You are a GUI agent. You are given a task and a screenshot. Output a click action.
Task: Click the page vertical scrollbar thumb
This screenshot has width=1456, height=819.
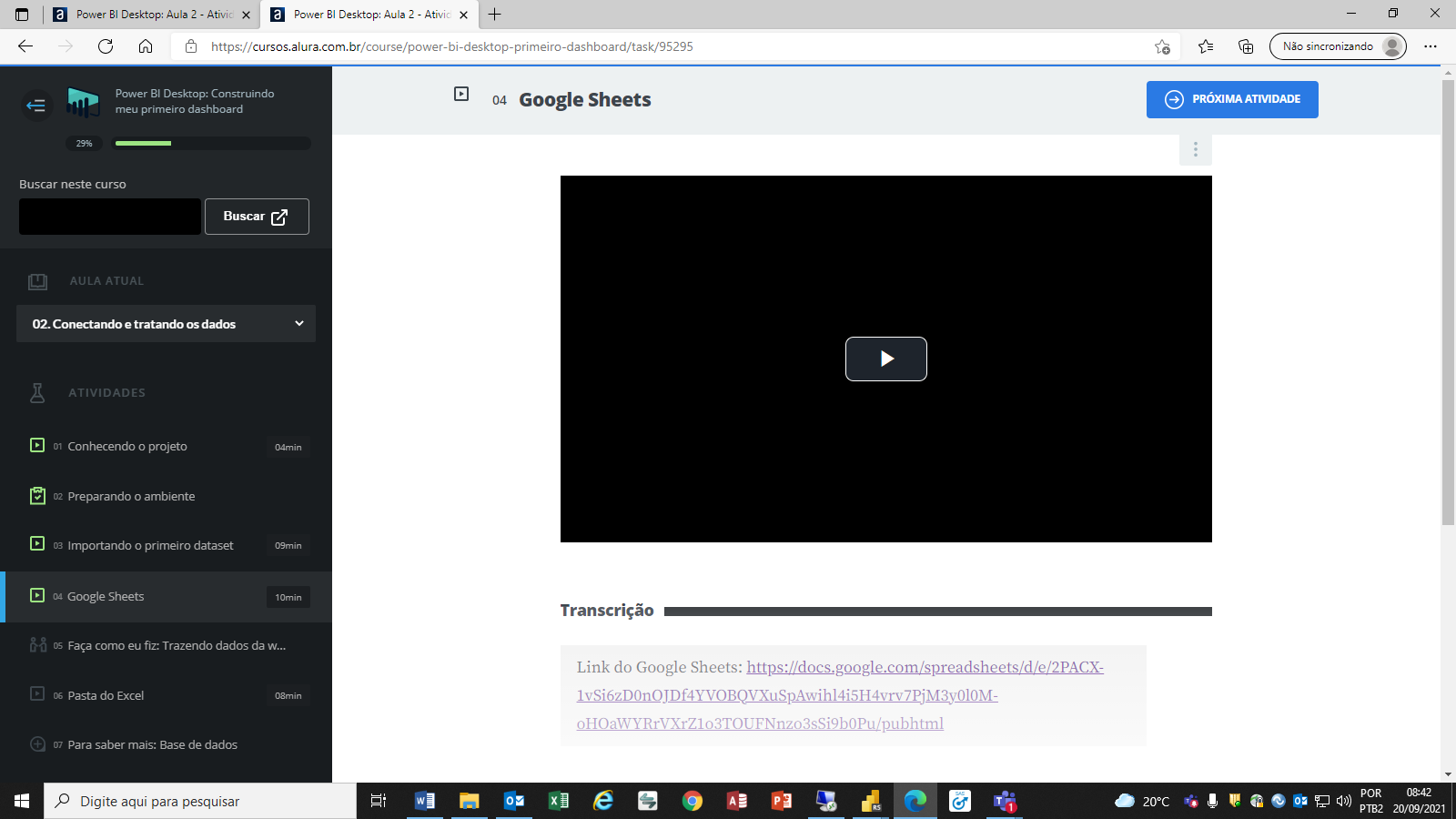[x=1448, y=302]
